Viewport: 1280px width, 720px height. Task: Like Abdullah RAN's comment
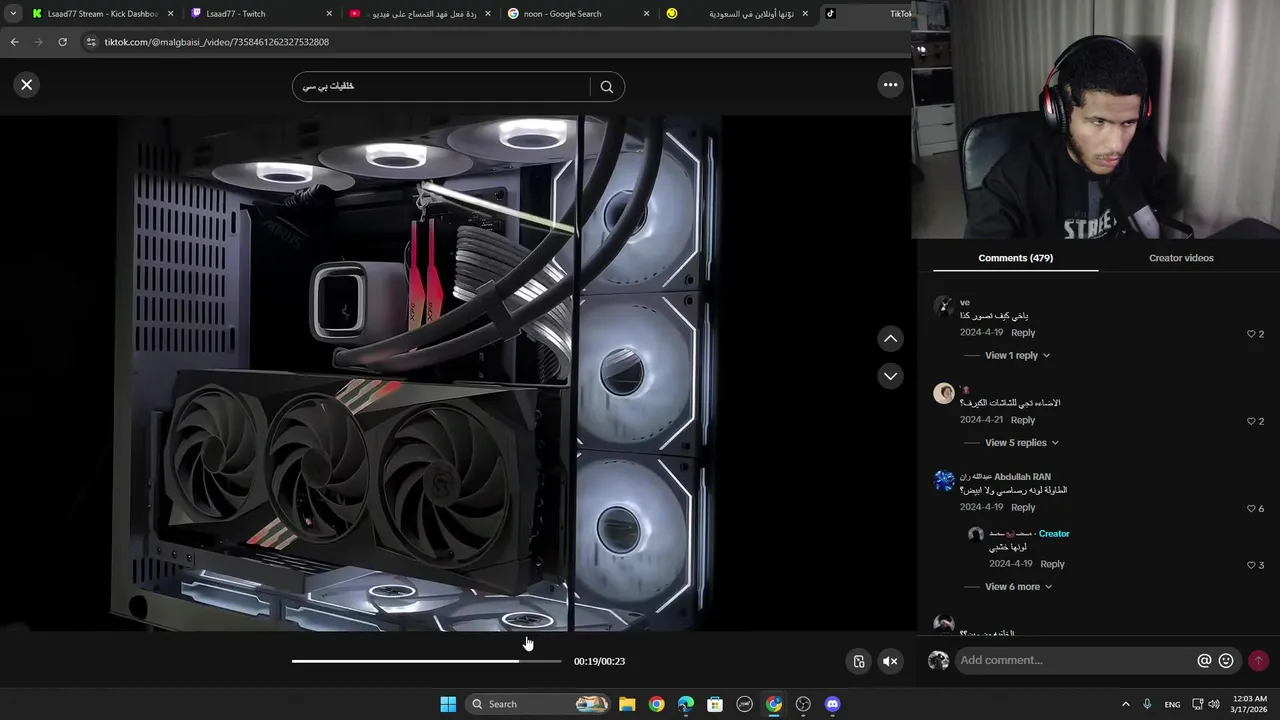click(x=1251, y=509)
